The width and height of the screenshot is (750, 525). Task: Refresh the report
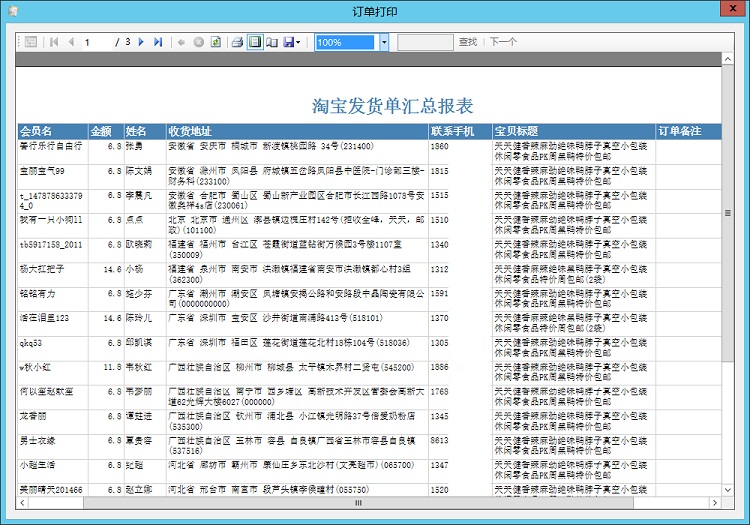tap(215, 42)
